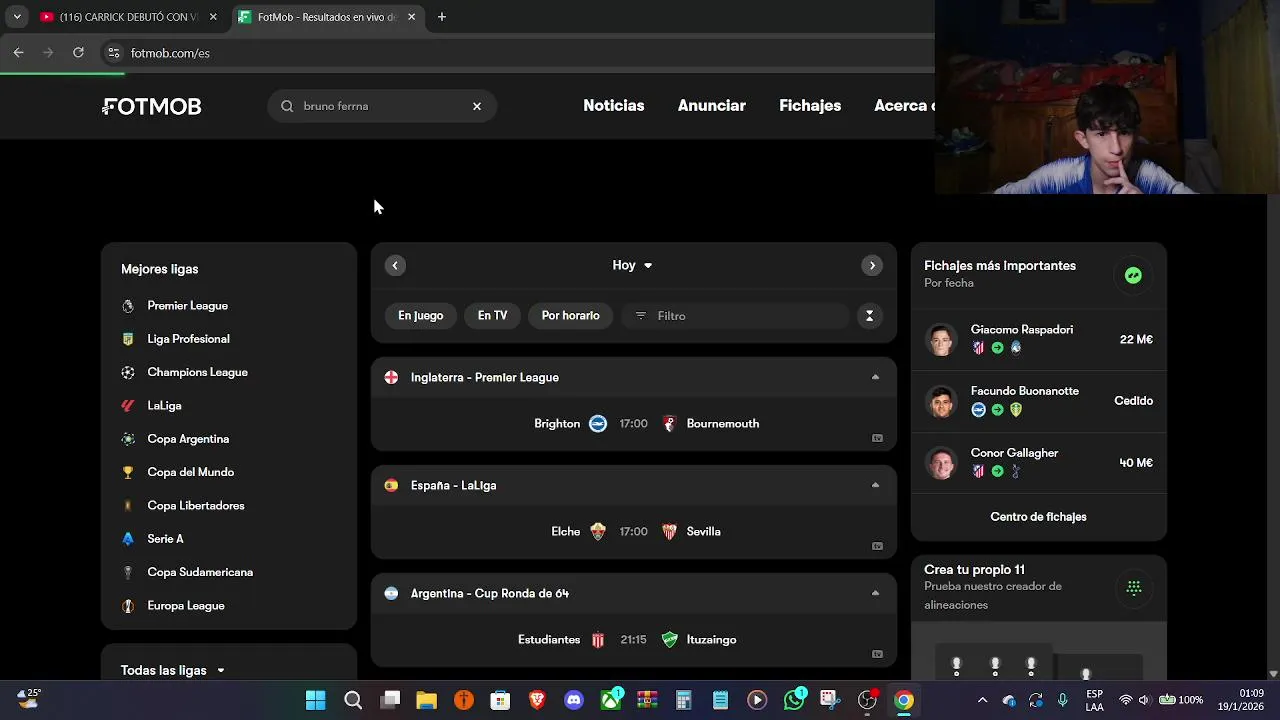Click Giacomo Raspadori player photo

[x=941, y=340]
